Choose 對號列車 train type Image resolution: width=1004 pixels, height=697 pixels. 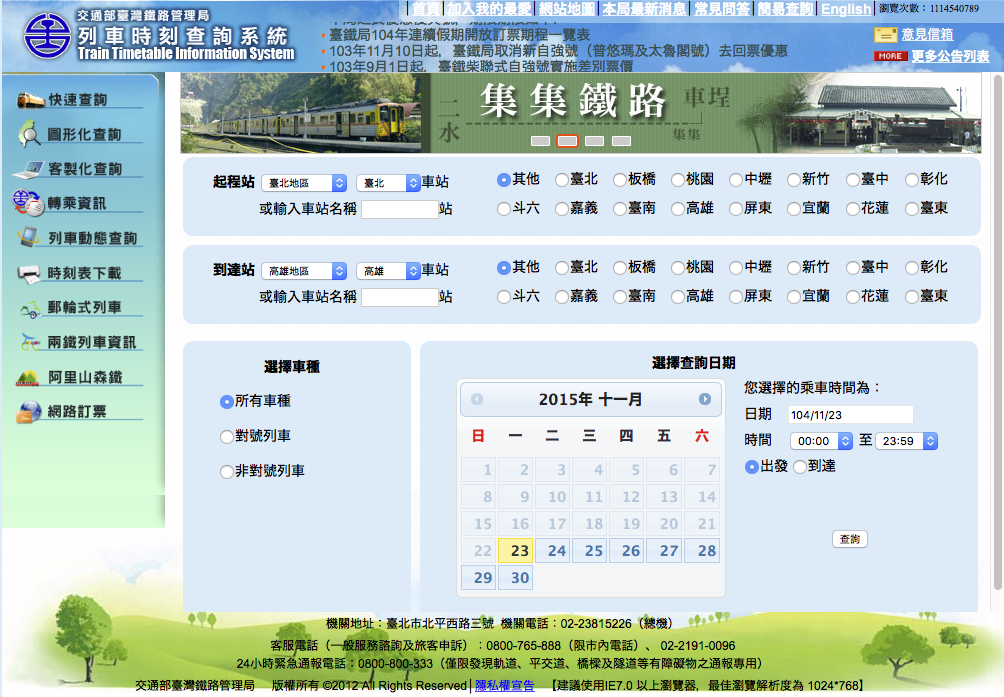(x=226, y=437)
